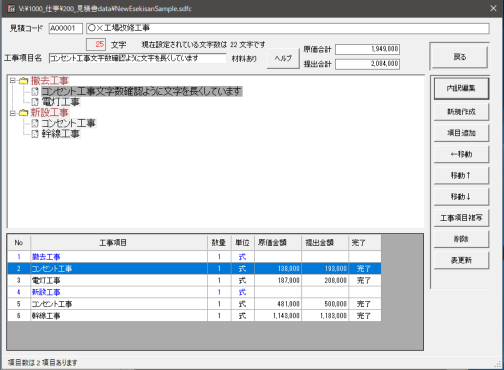Click the 提出金額 cell of 幹線工事 row
504x370 pixels.
[325, 316]
